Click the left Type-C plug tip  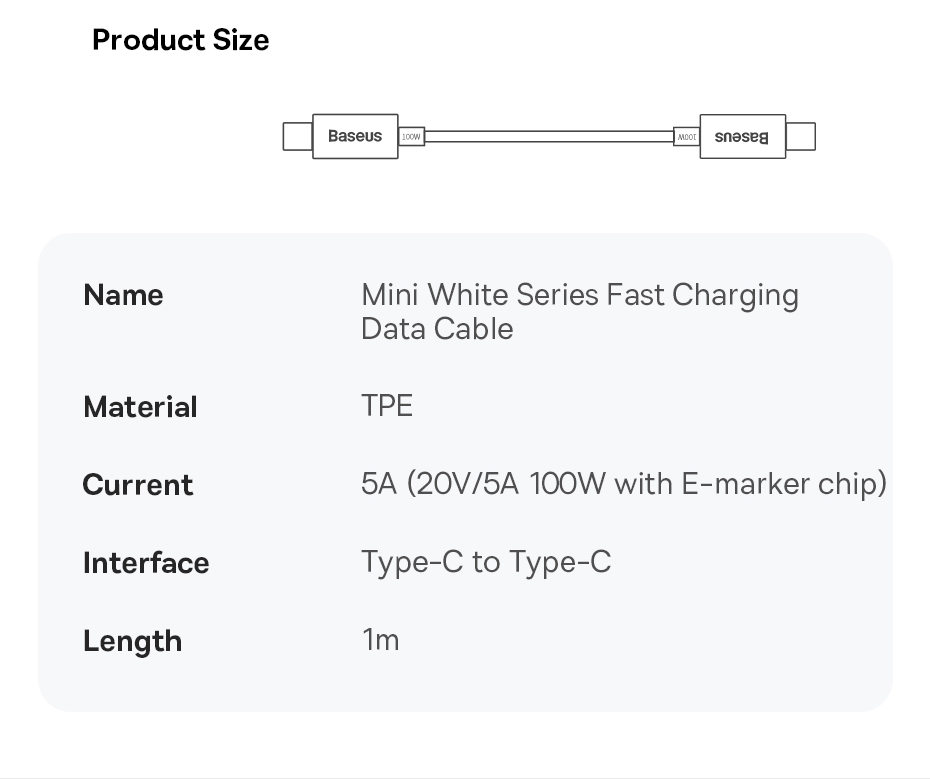click(297, 136)
